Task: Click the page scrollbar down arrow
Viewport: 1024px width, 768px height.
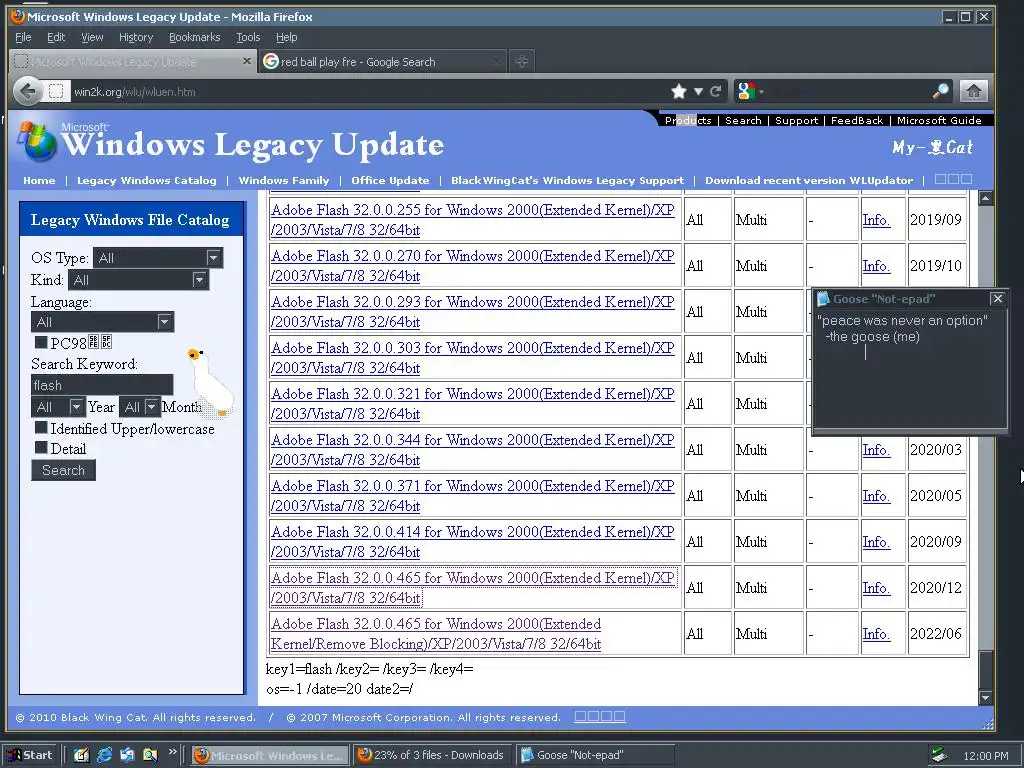Action: (x=985, y=698)
